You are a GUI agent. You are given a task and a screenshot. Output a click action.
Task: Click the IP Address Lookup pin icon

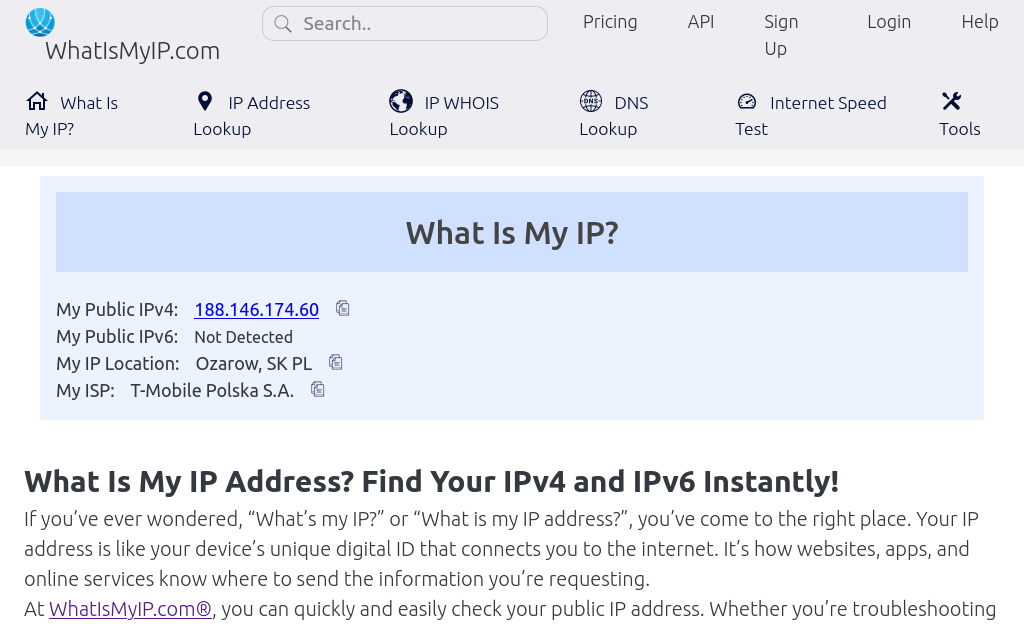pyautogui.click(x=205, y=101)
